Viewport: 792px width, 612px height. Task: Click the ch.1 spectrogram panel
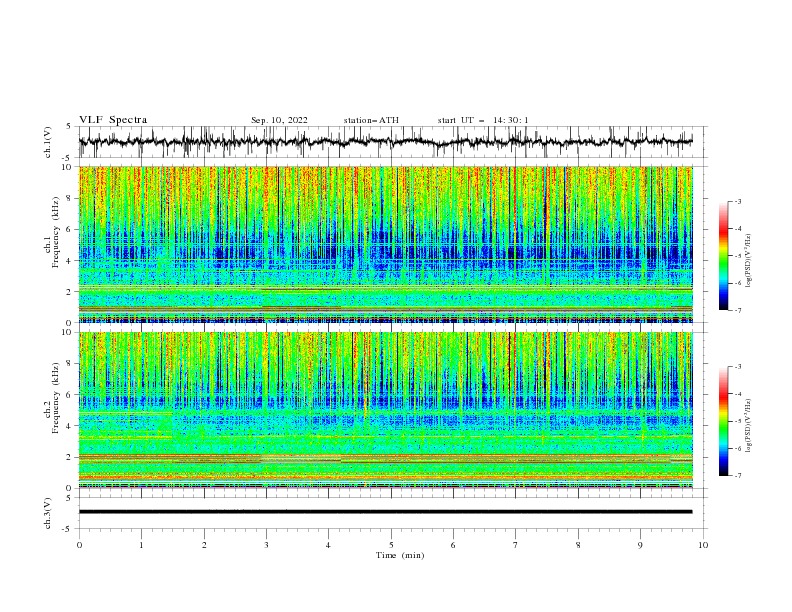(x=386, y=244)
